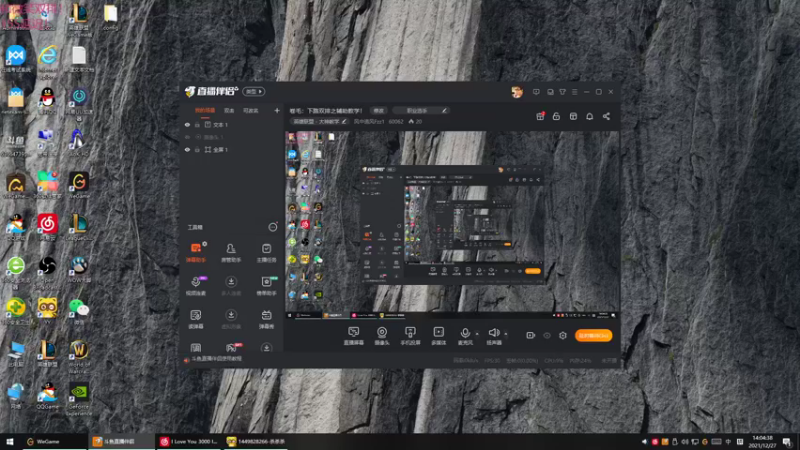
Task: Lock the 文本 1 source
Action: point(197,125)
